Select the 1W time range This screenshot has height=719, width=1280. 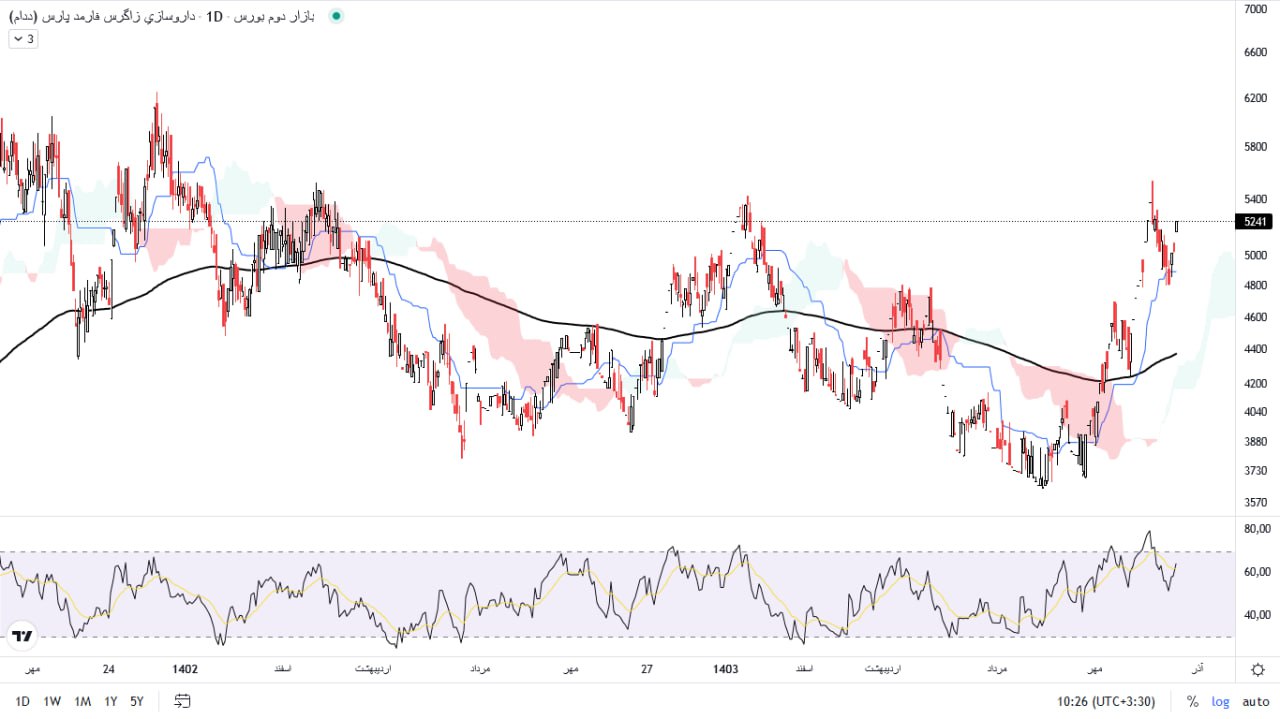[x=52, y=701]
